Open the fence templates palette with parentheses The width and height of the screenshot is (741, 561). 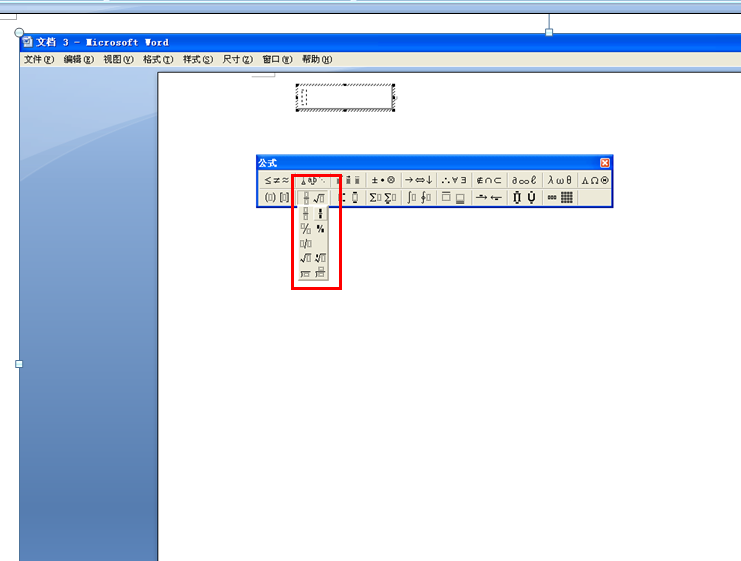[x=276, y=198]
